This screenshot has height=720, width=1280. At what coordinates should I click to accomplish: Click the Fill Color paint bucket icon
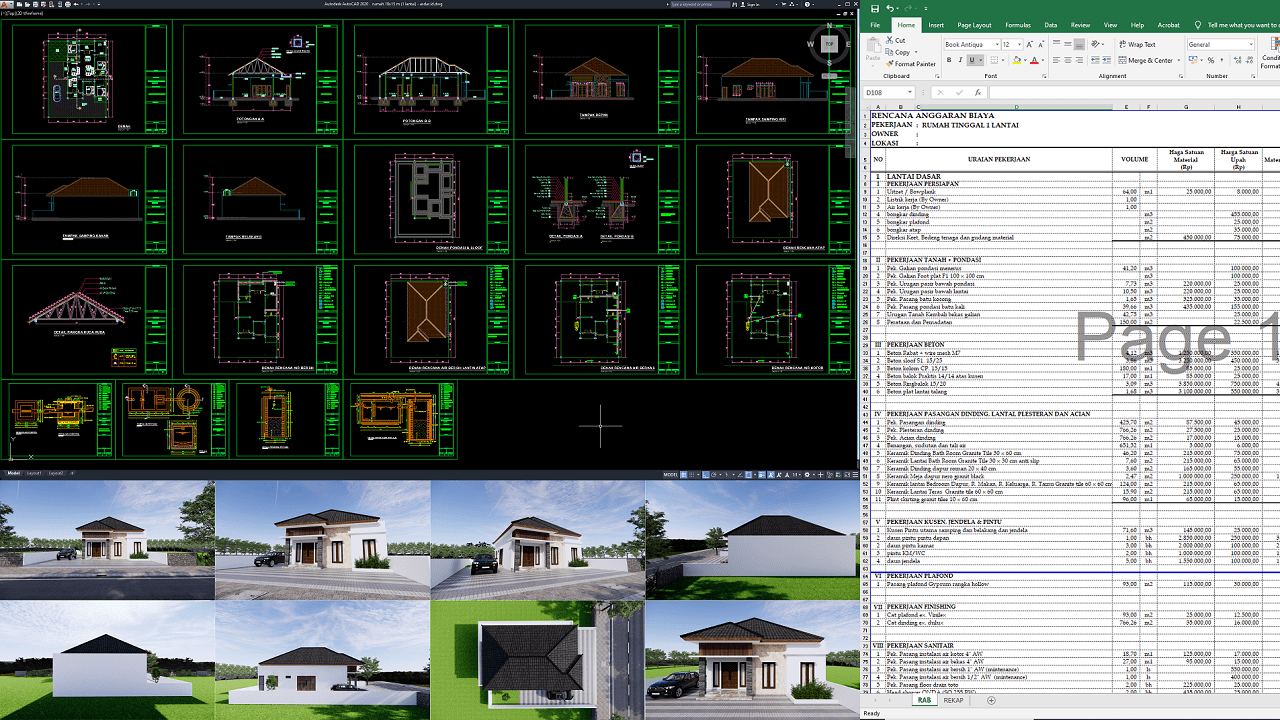click(x=1016, y=60)
